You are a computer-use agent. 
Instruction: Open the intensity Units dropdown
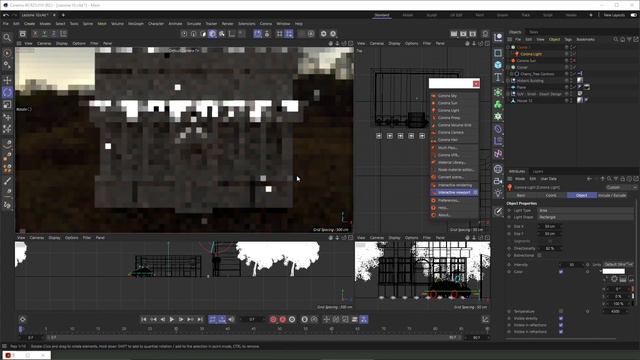click(x=618, y=264)
